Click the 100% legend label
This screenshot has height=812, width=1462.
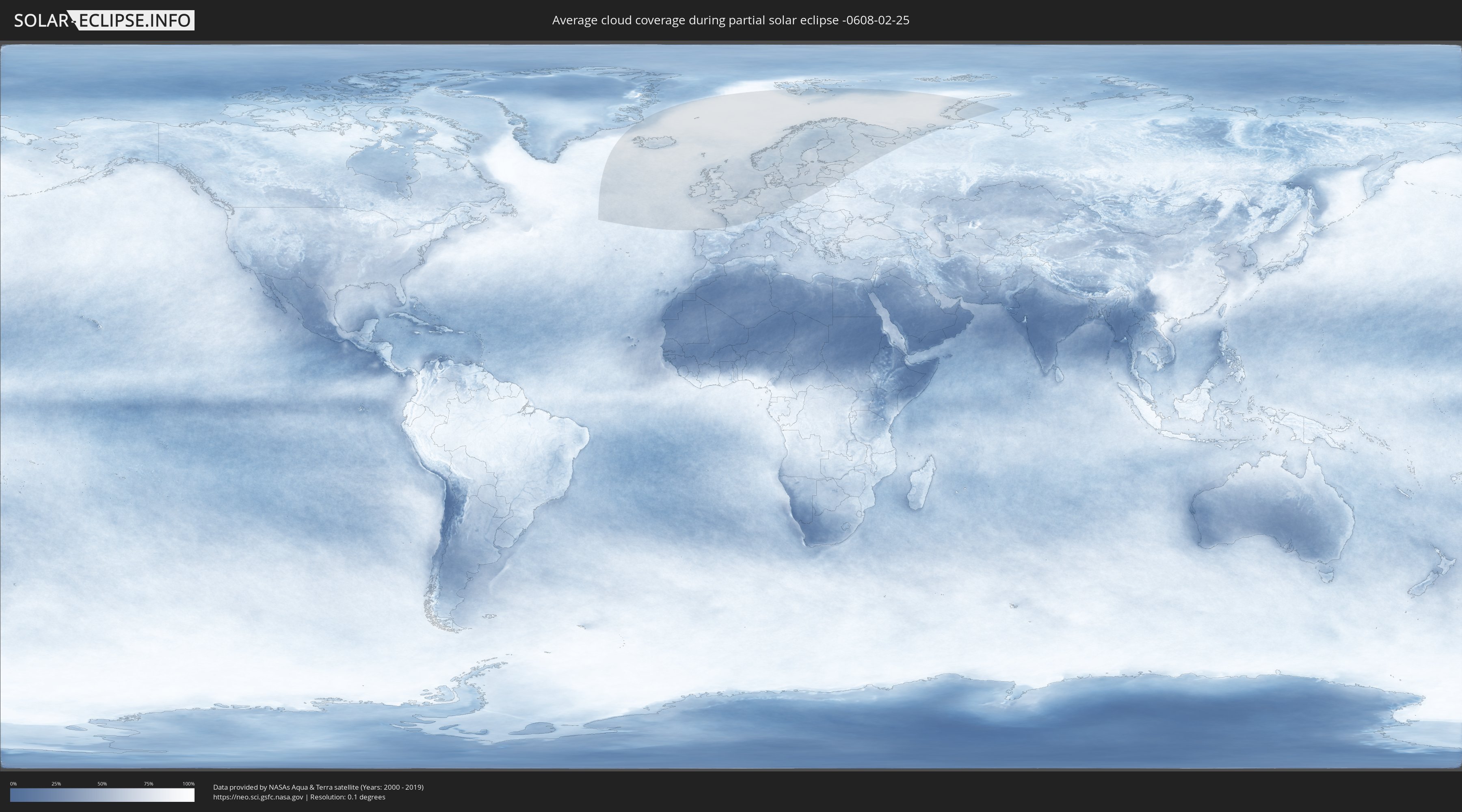(188, 784)
